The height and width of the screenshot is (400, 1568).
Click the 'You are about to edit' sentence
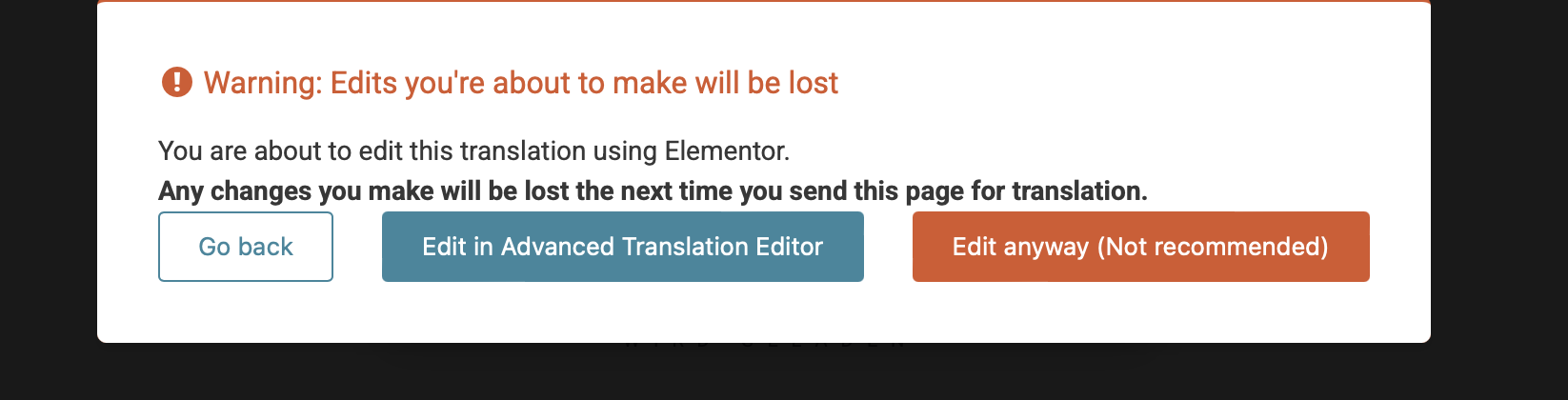pos(474,150)
